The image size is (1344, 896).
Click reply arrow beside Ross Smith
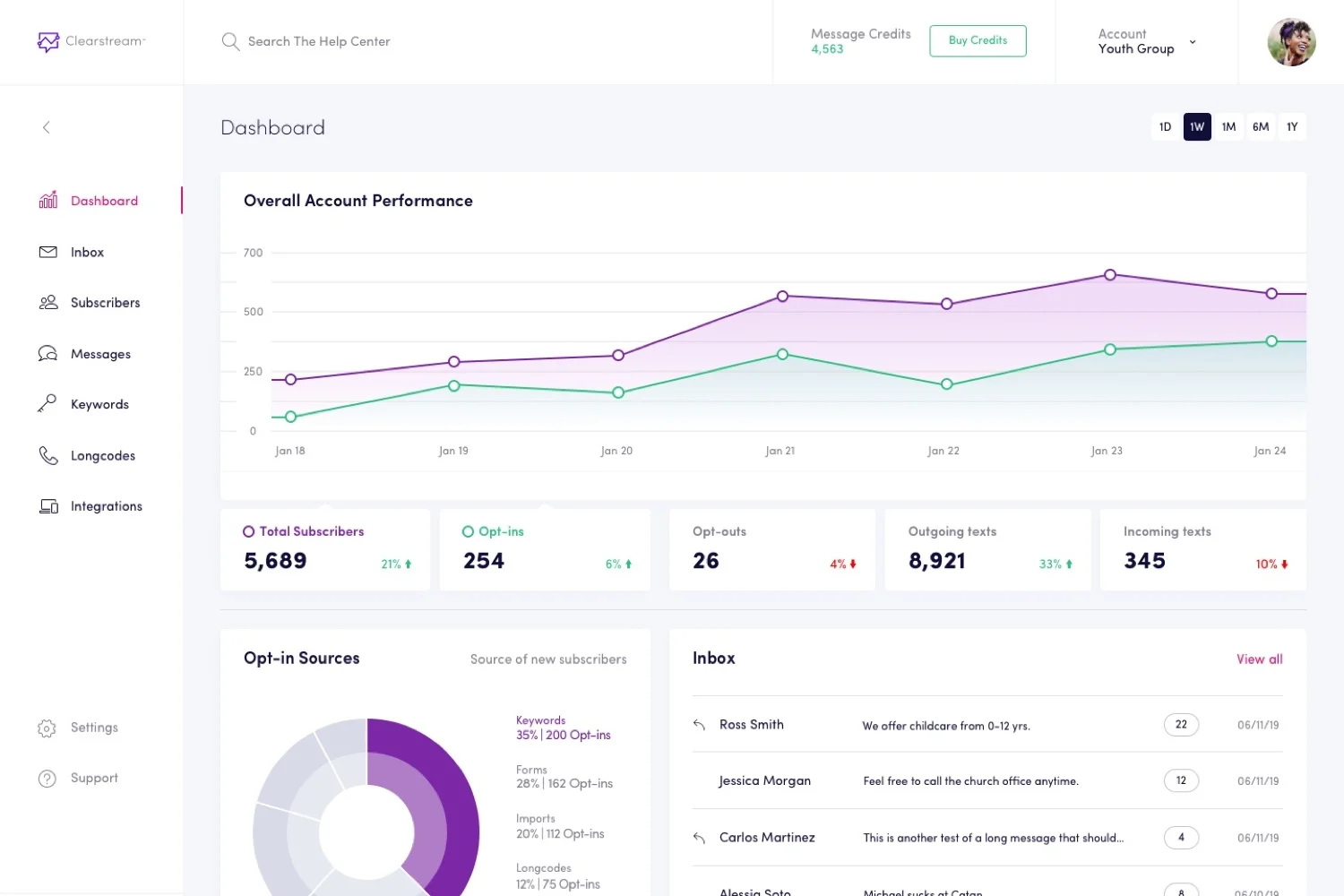coord(699,724)
